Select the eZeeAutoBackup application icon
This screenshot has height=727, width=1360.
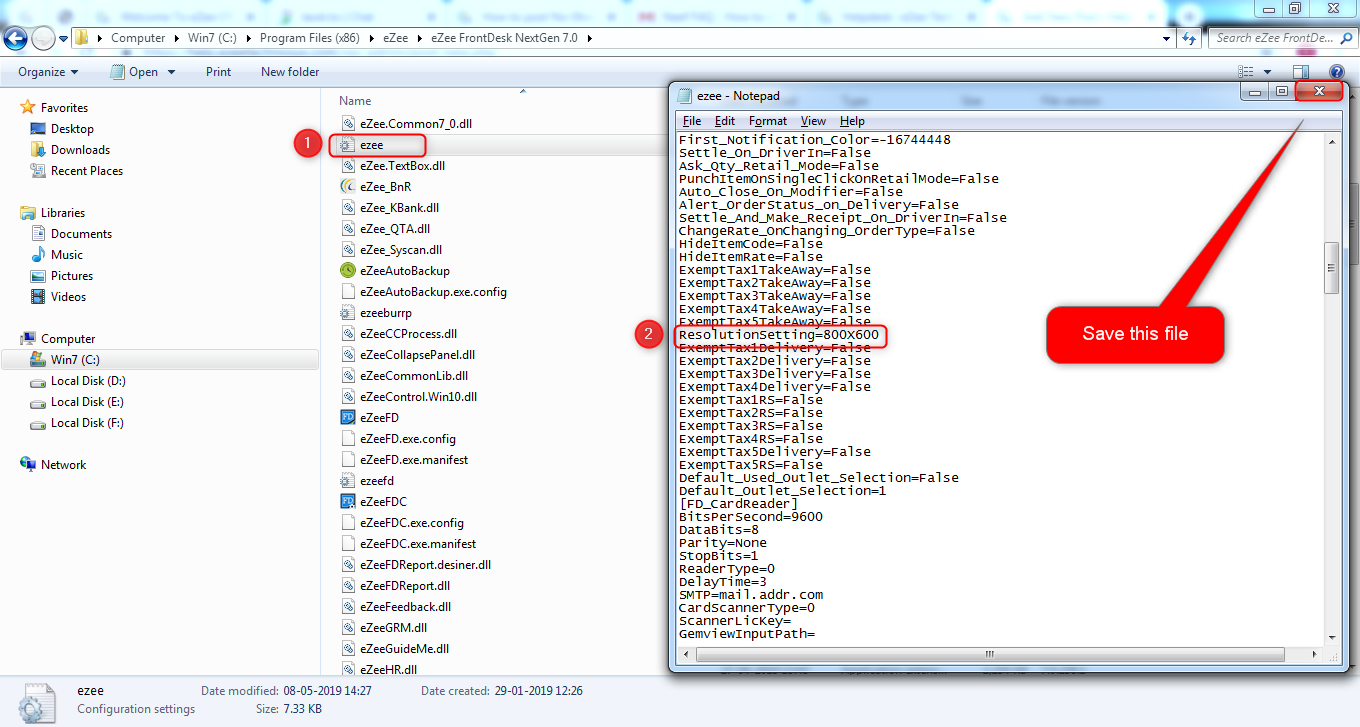pos(348,270)
